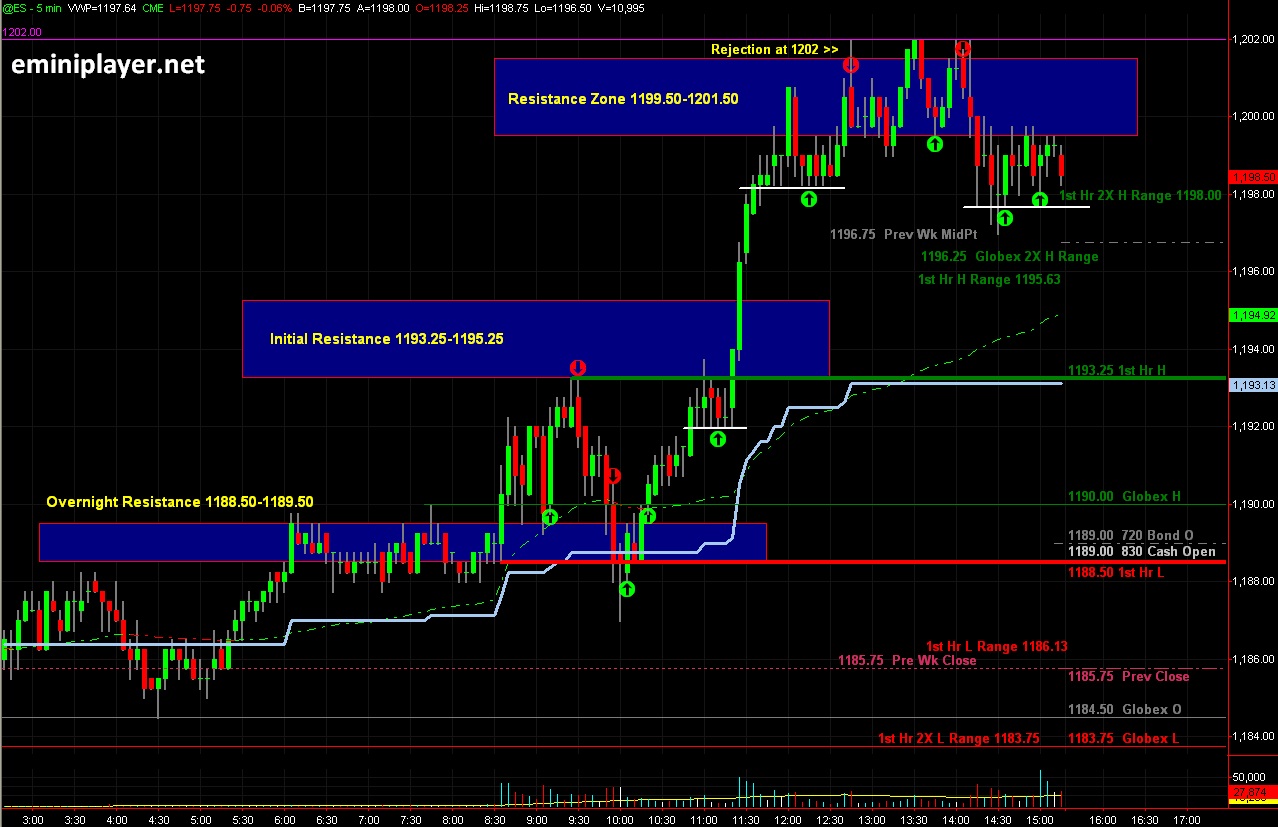Click the red sell arrow at the 1193.25 high
Viewport: 1278px width, 827px height.
(x=576, y=366)
